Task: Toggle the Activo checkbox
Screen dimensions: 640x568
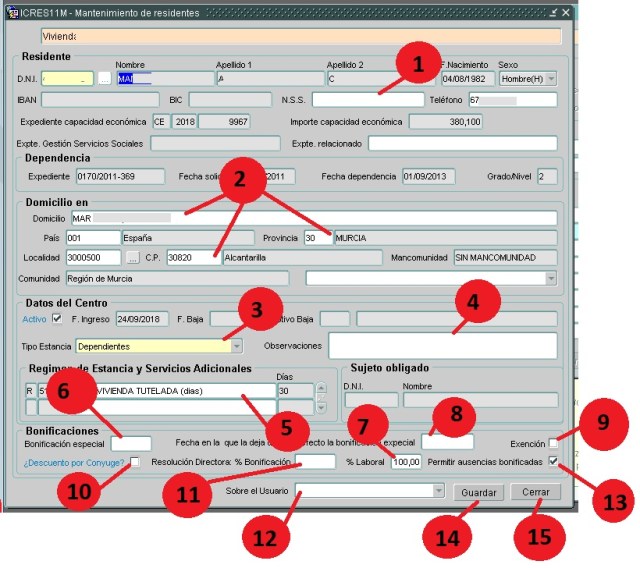Action: pos(57,319)
